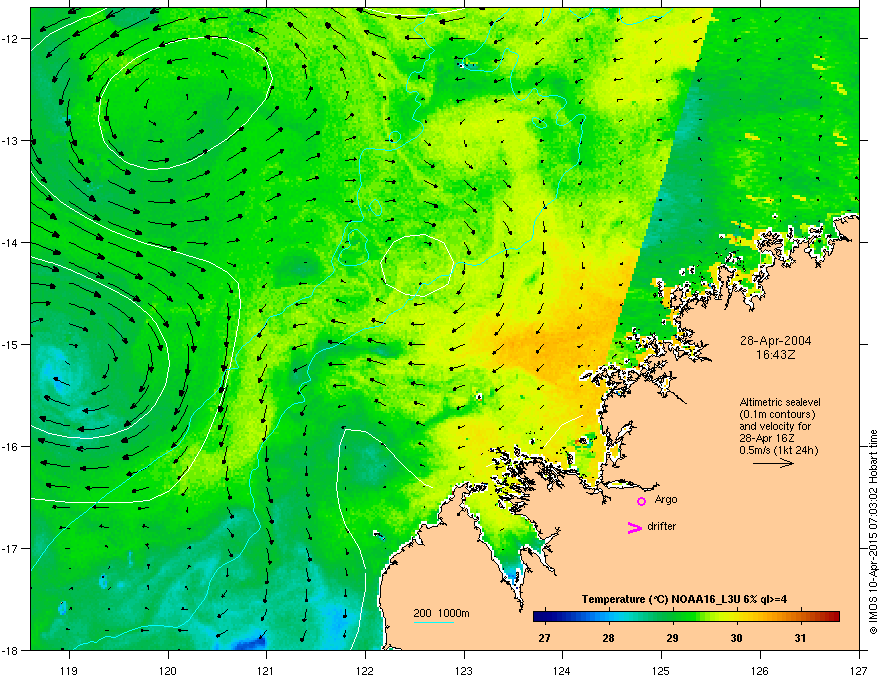Click the latitude axis label '-15'
This screenshot has width=880, height=680.
[x=10, y=344]
